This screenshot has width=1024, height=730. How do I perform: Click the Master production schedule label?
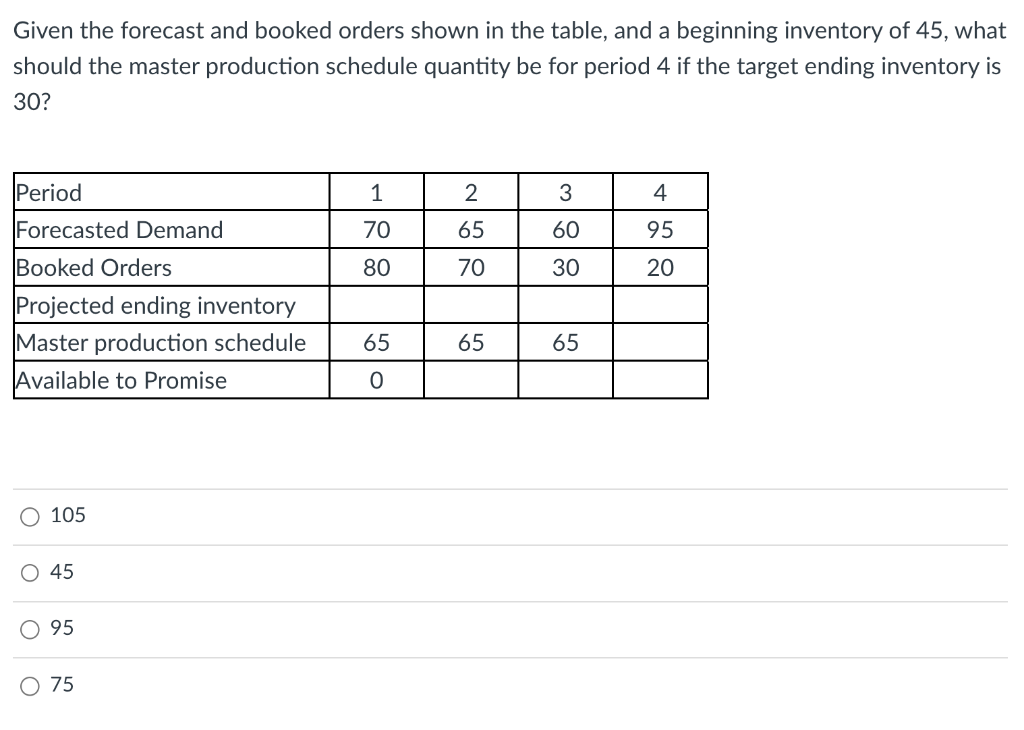pyautogui.click(x=160, y=342)
